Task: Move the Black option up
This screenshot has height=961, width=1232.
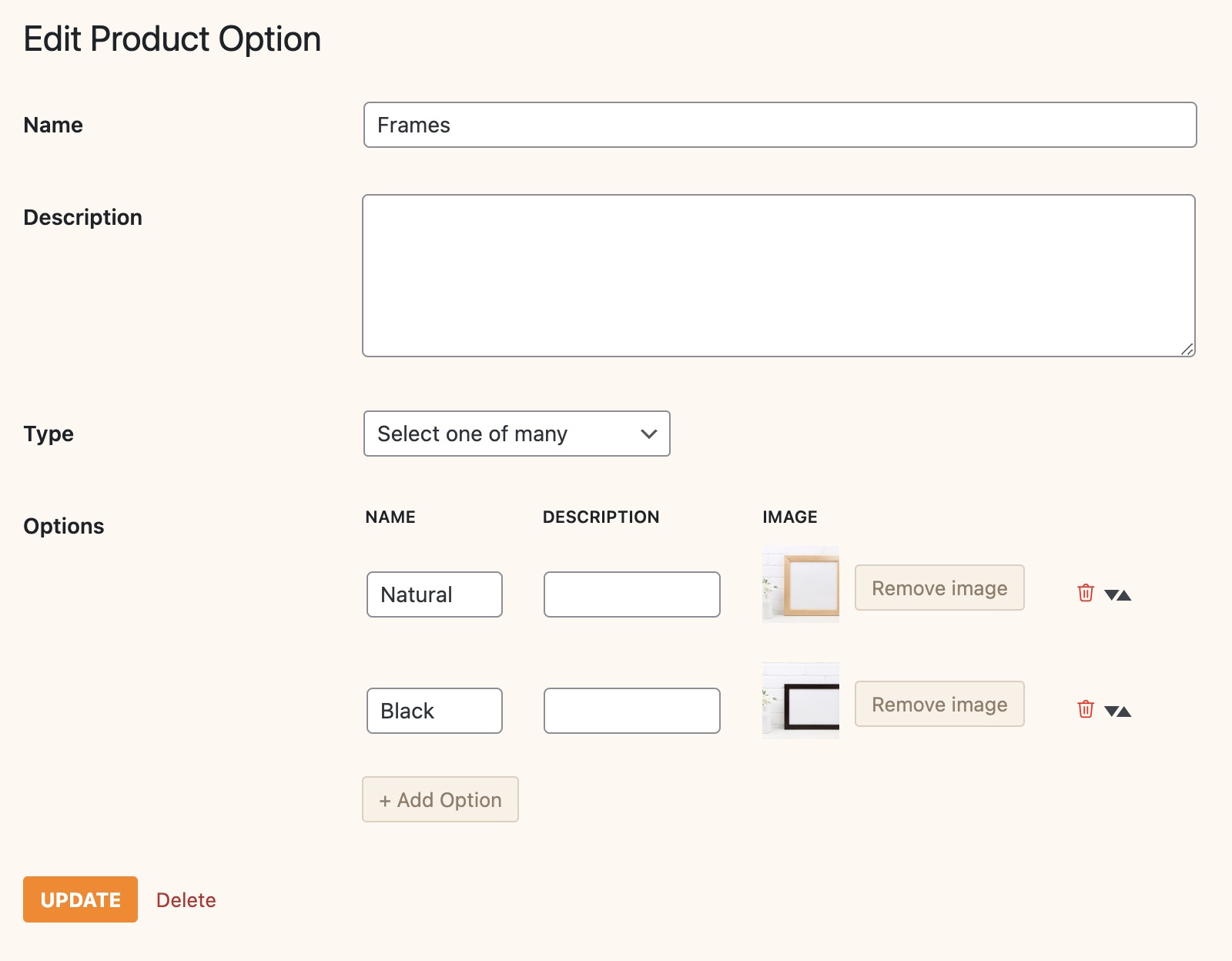Action: pos(1125,712)
